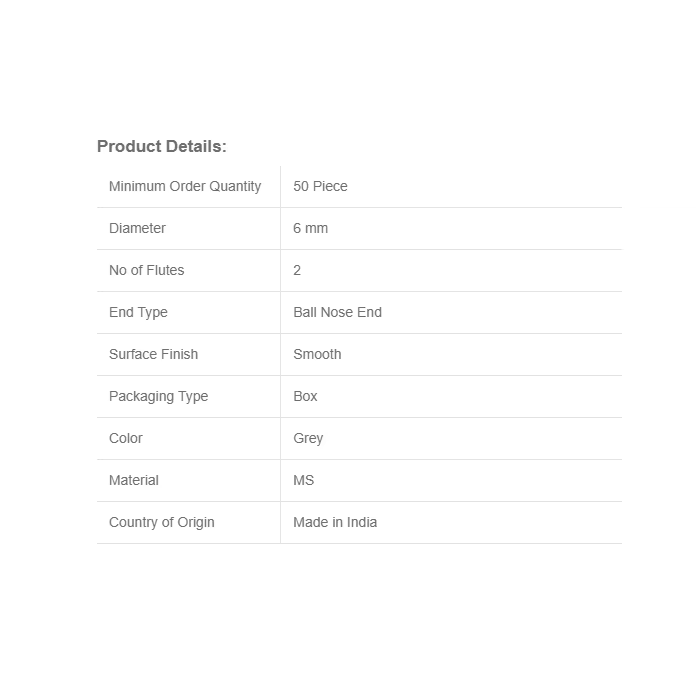Image resolution: width=700 pixels, height=700 pixels.
Task: Click the Made in India value
Action: [x=335, y=522]
